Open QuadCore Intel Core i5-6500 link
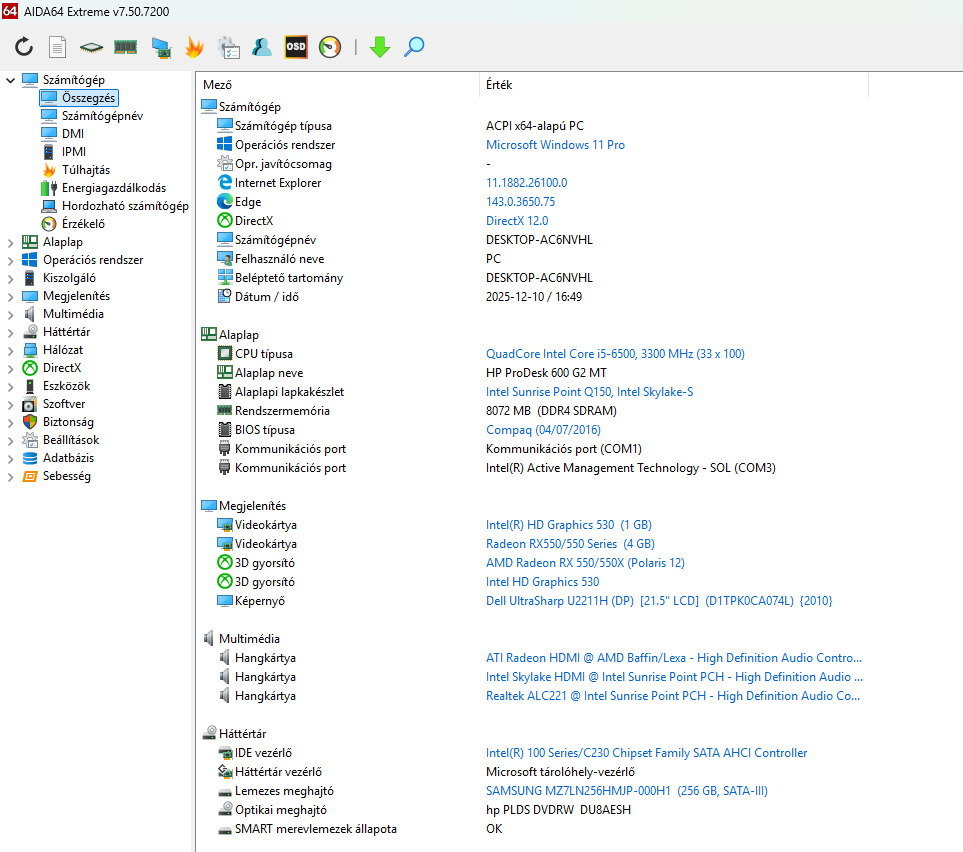Image resolution: width=963 pixels, height=852 pixels. pyautogui.click(x=615, y=354)
